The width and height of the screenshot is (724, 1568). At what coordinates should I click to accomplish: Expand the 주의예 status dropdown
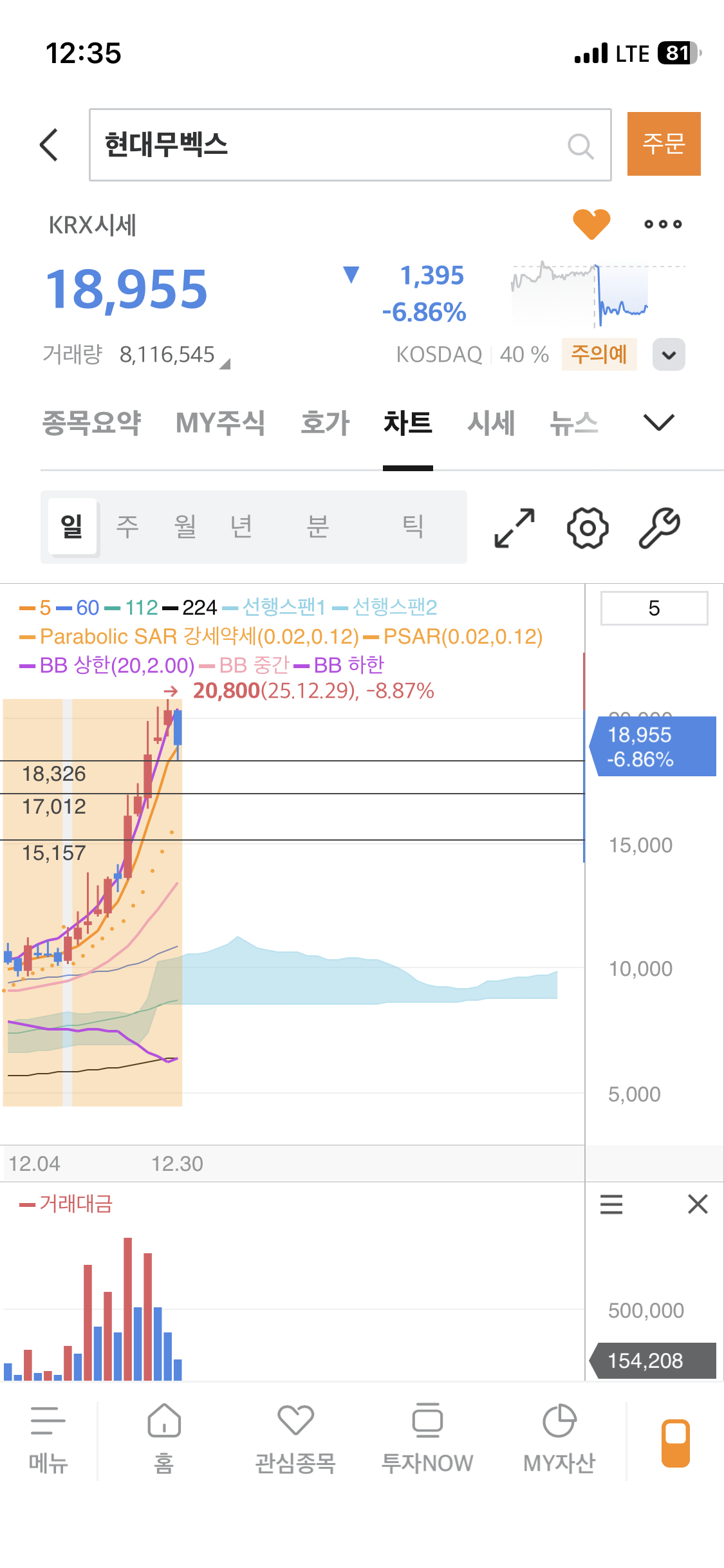669,355
